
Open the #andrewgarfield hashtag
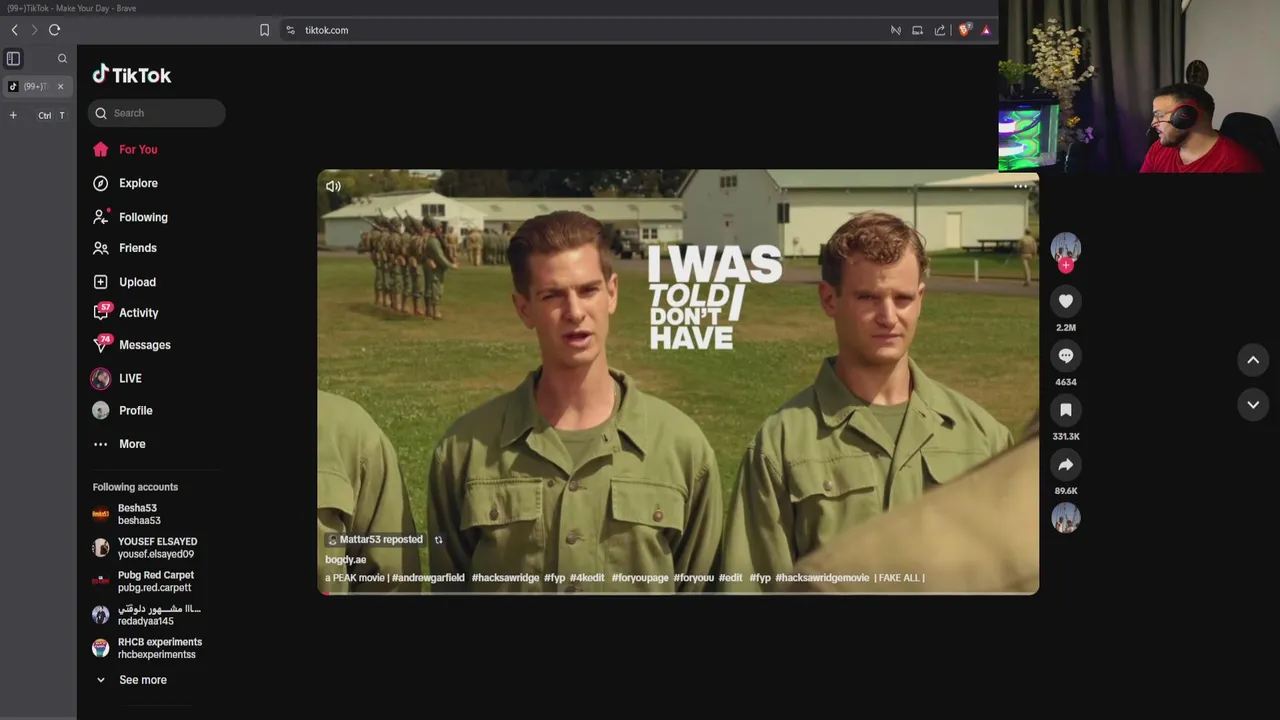[428, 578]
